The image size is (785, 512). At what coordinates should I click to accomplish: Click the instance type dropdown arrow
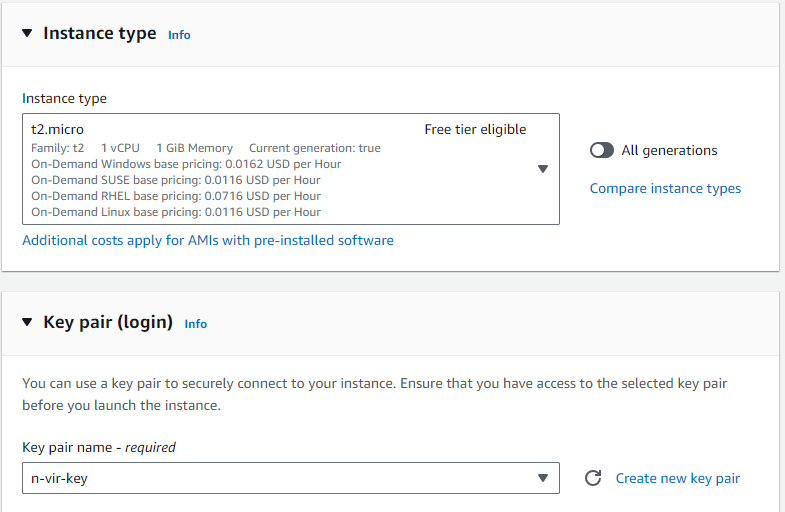[x=543, y=169]
